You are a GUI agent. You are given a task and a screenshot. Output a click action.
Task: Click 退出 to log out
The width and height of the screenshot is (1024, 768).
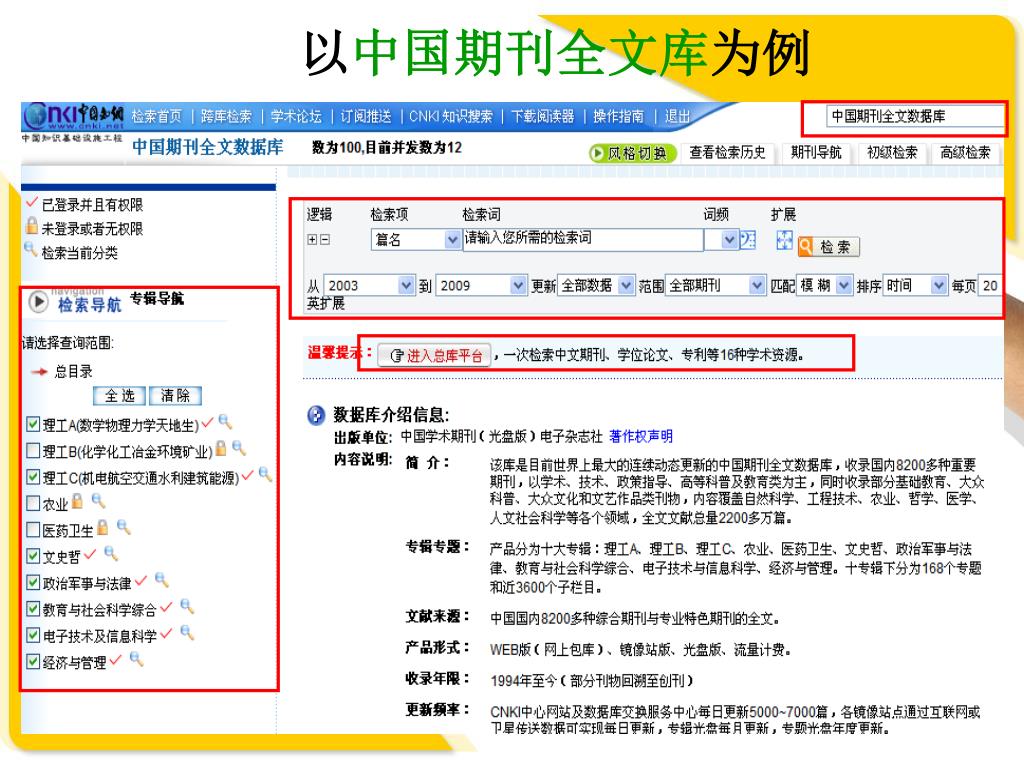tap(678, 116)
